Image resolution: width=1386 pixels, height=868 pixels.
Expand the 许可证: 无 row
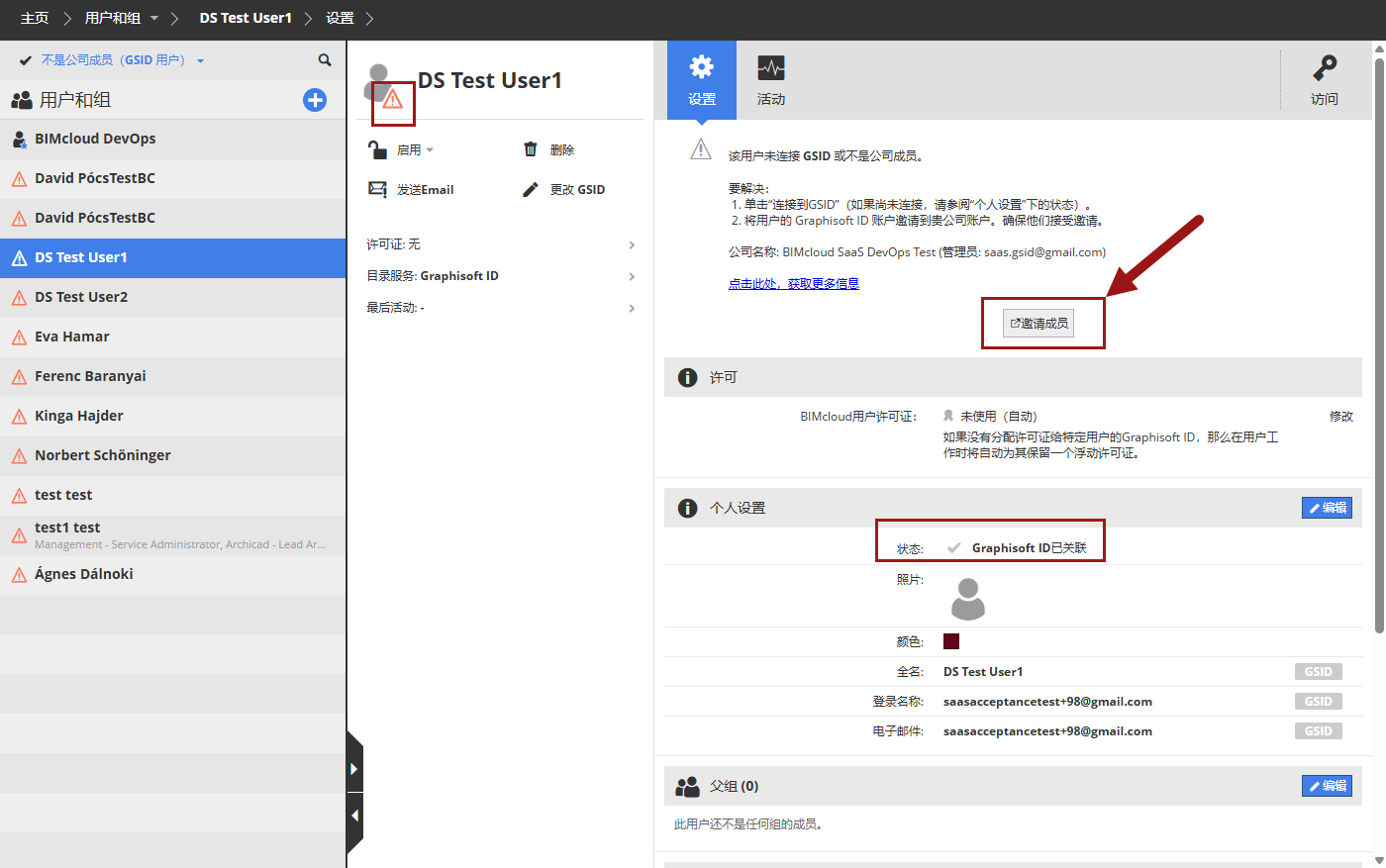click(x=500, y=244)
